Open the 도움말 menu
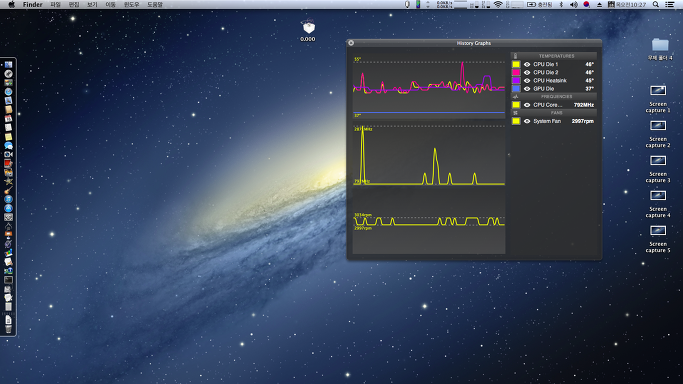The width and height of the screenshot is (683, 384). pos(155,4)
